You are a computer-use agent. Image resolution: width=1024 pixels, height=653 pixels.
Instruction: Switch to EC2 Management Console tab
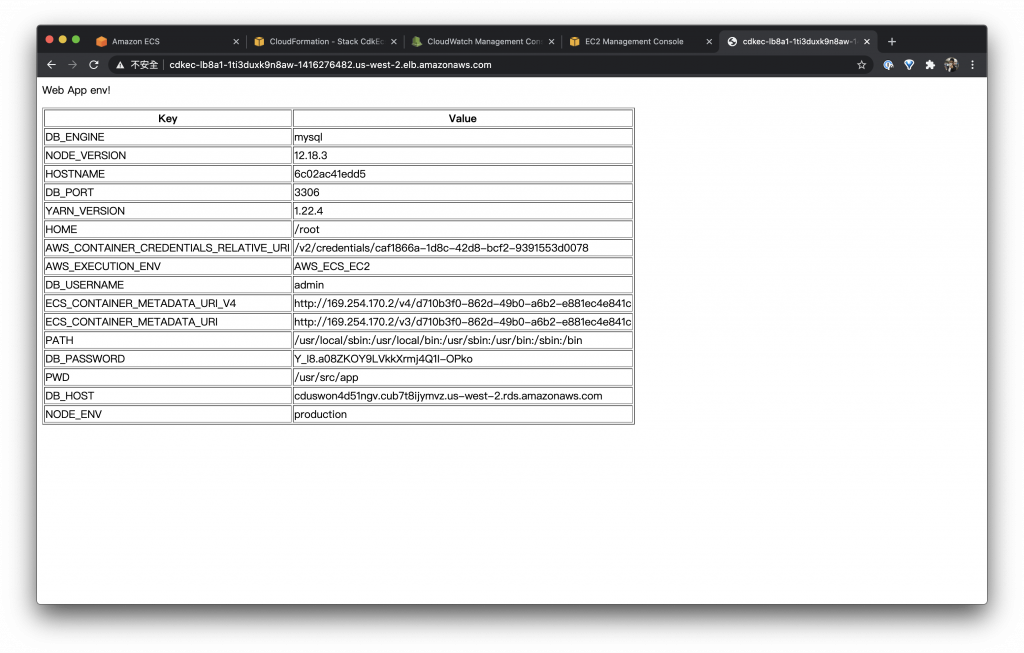point(641,41)
